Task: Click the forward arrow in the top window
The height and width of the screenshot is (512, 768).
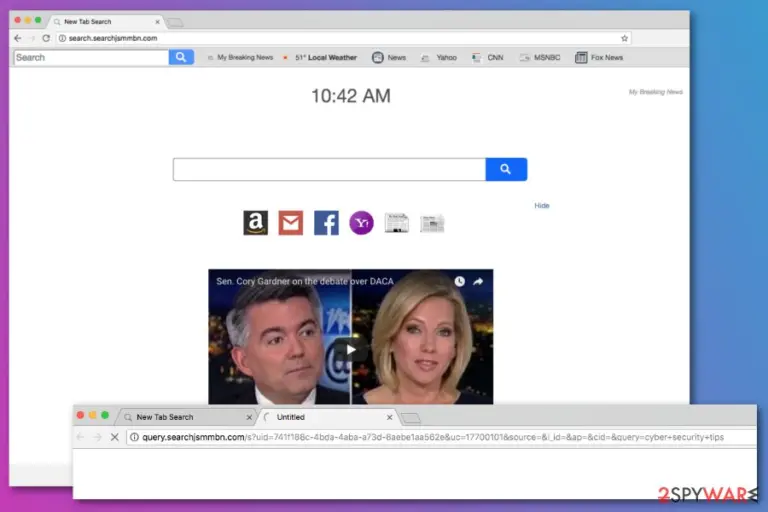Action: 32,38
